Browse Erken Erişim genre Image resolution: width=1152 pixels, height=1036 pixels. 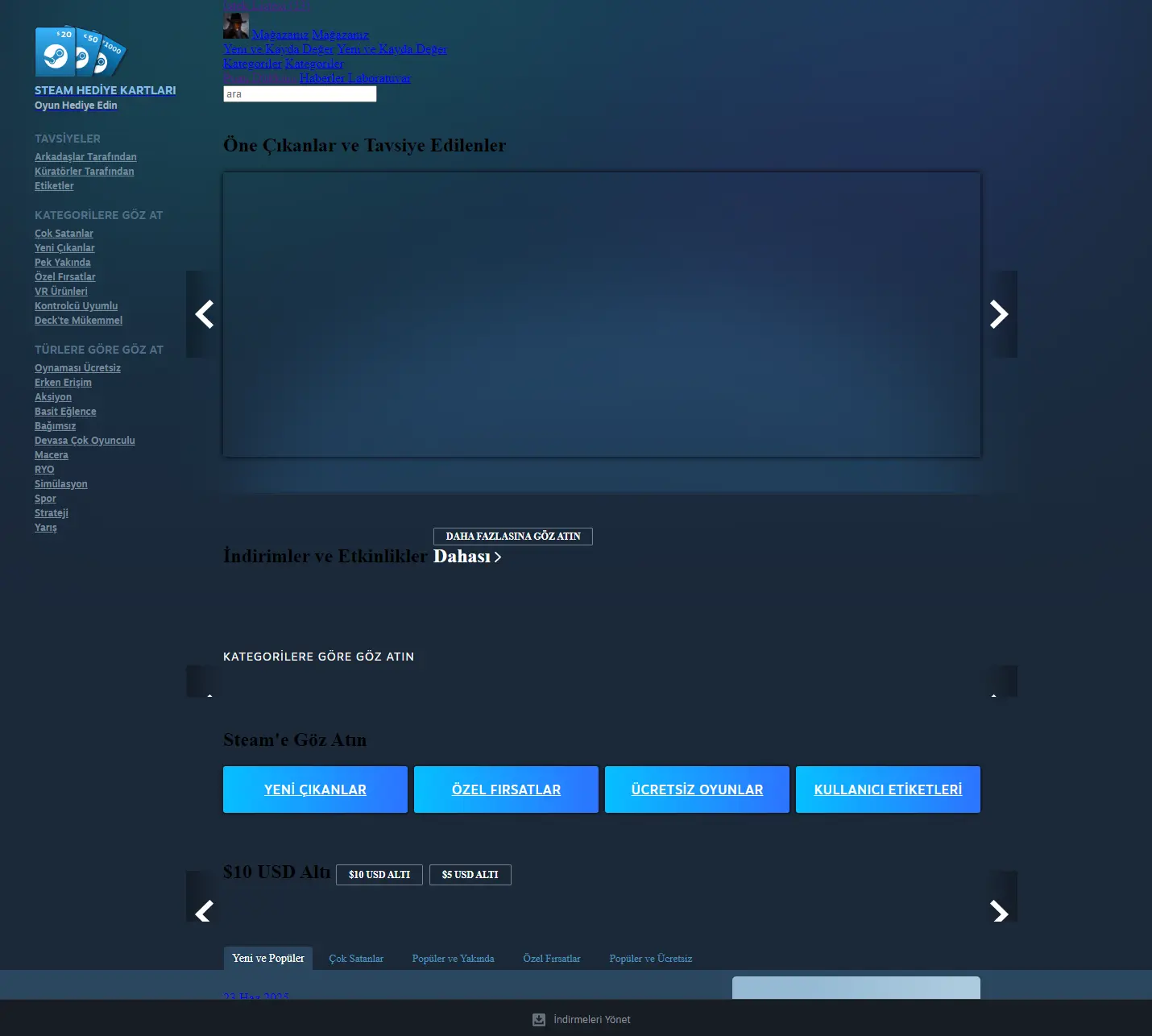63,383
